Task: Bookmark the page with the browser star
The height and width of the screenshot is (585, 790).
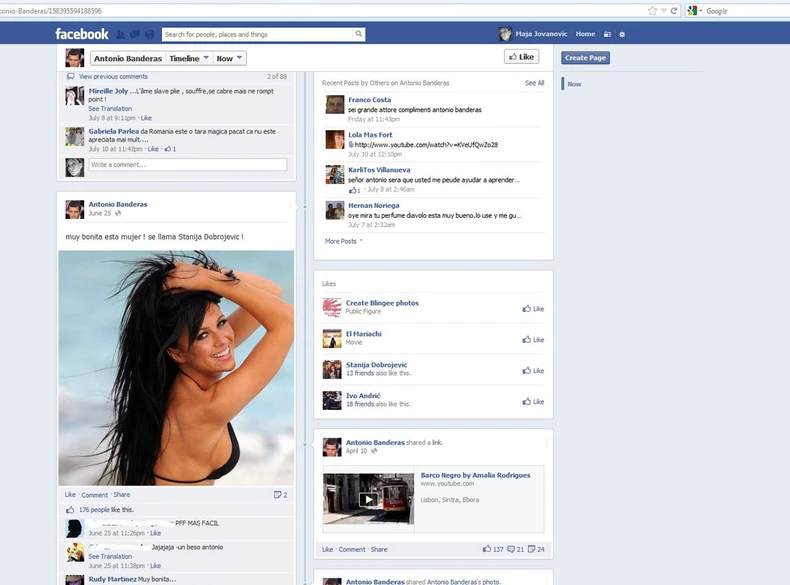Action: [x=652, y=10]
